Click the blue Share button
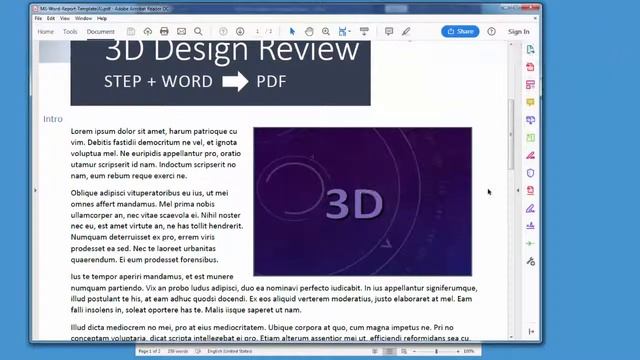640x360 pixels. point(460,31)
